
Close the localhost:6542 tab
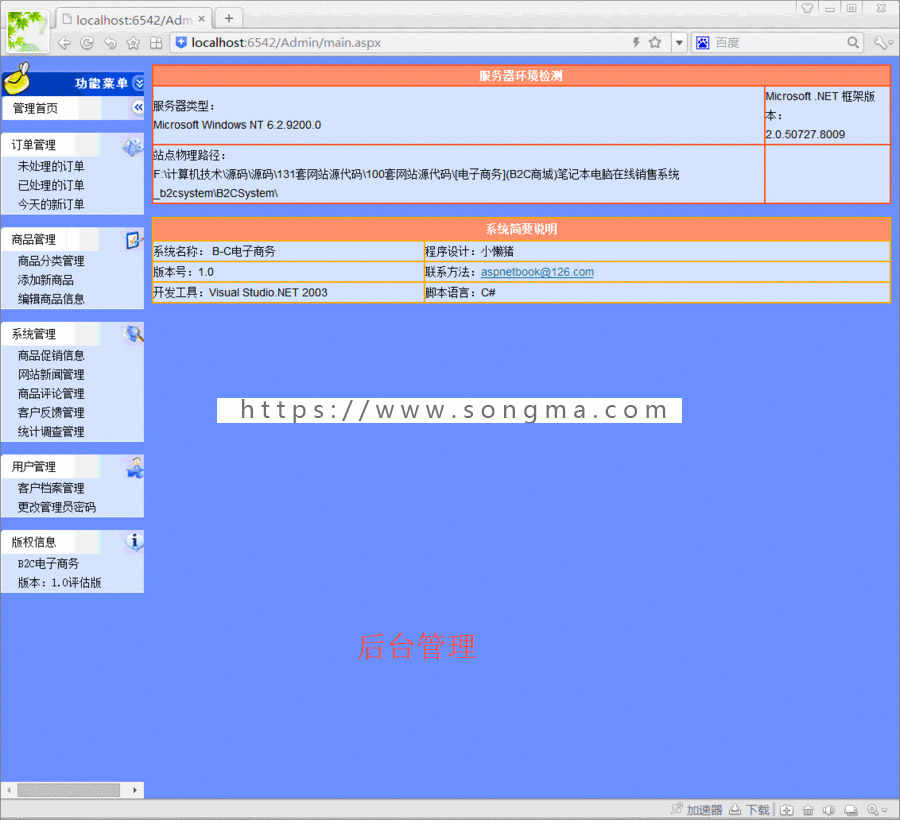click(201, 19)
